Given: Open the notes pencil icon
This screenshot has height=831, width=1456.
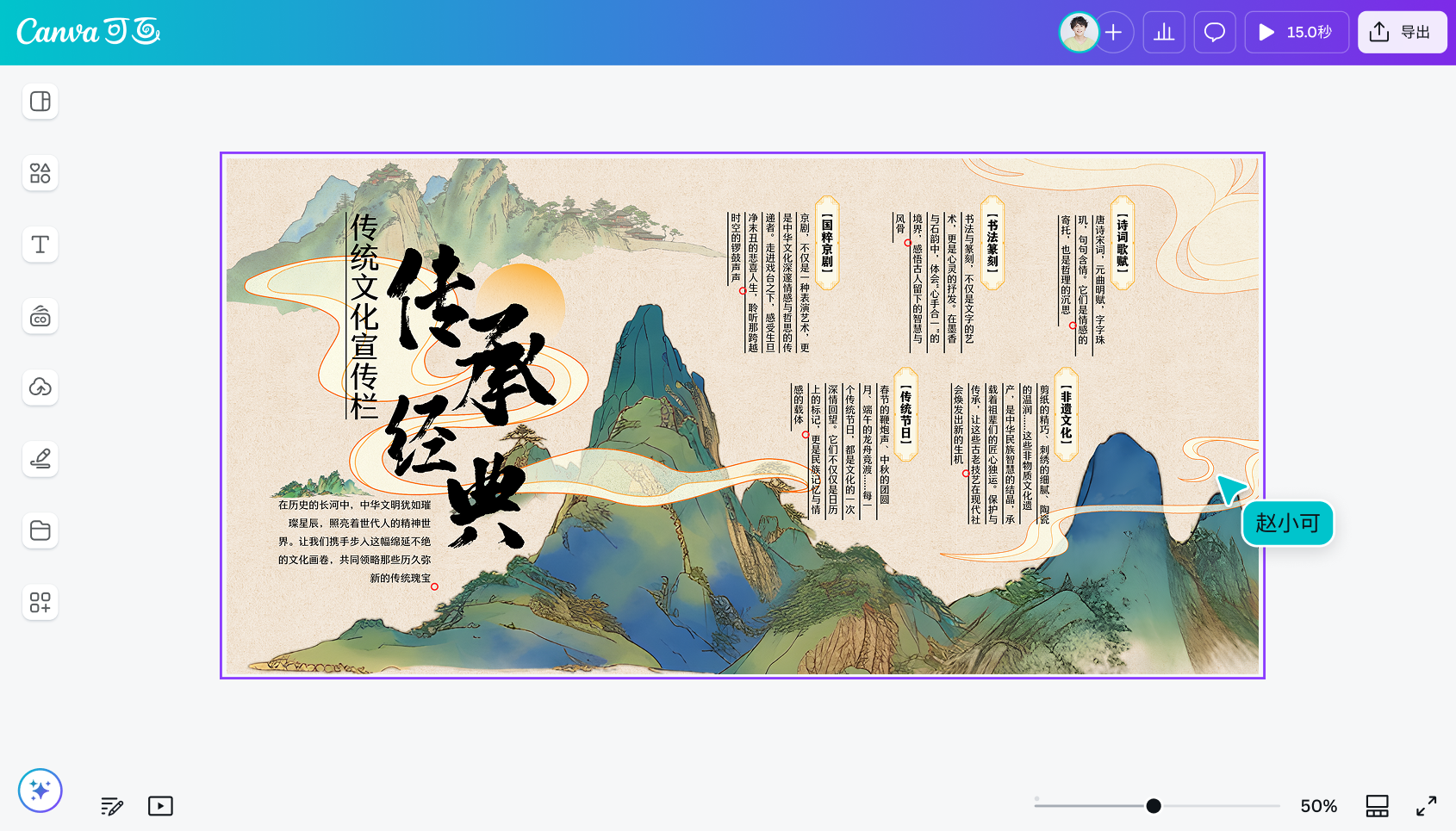Looking at the screenshot, I should [112, 806].
